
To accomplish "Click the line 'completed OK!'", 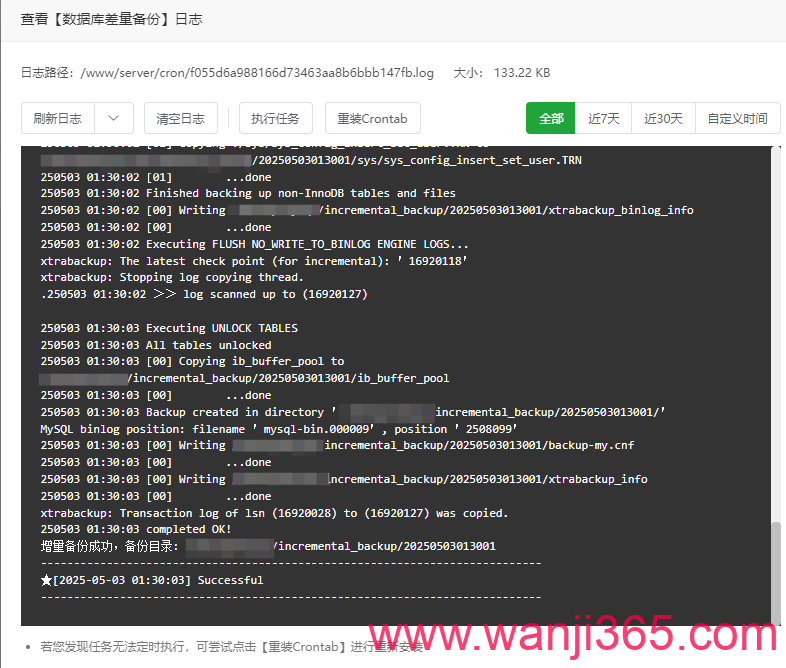I will pyautogui.click(x=136, y=529).
